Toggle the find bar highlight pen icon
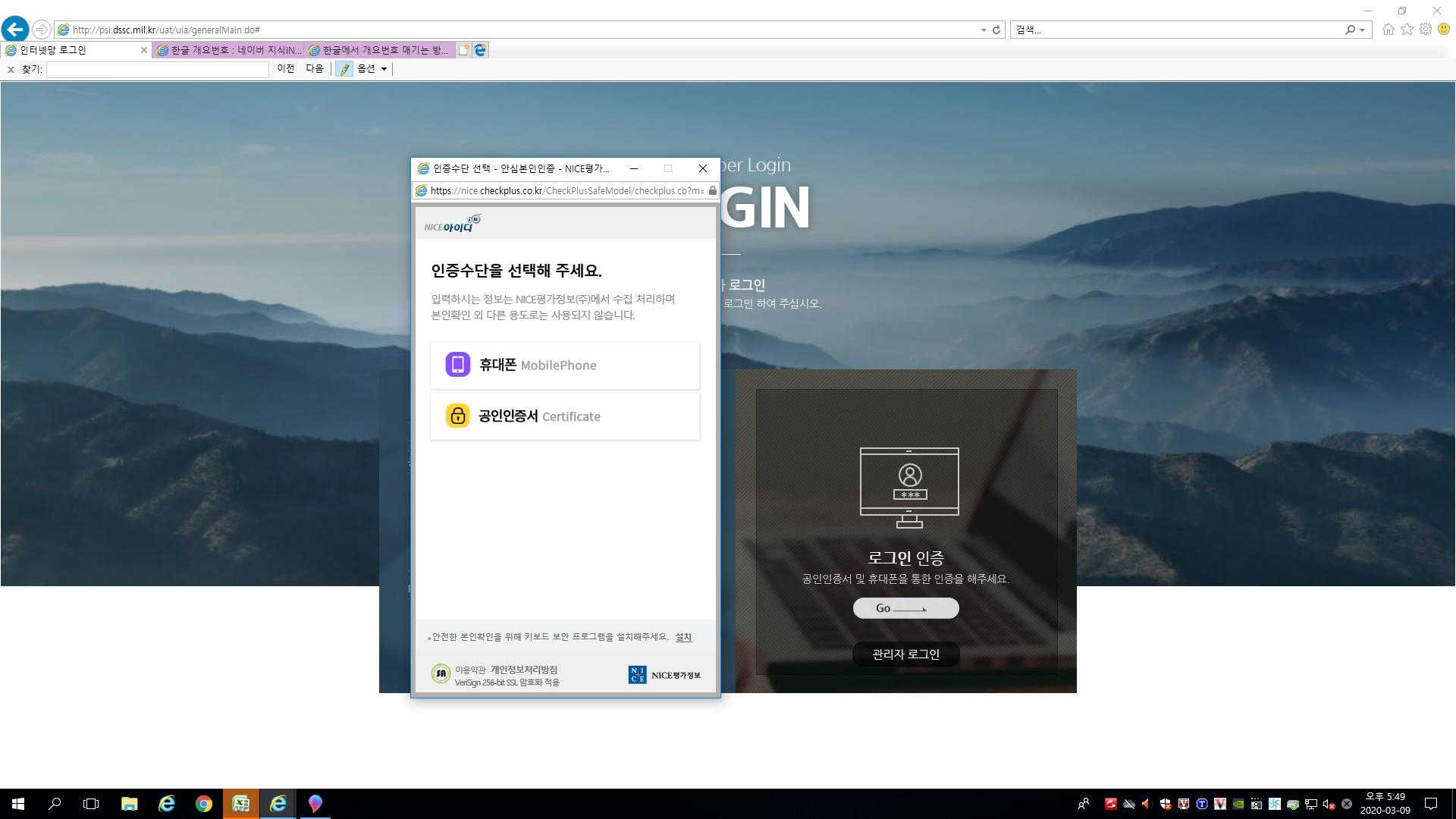 pyautogui.click(x=344, y=69)
